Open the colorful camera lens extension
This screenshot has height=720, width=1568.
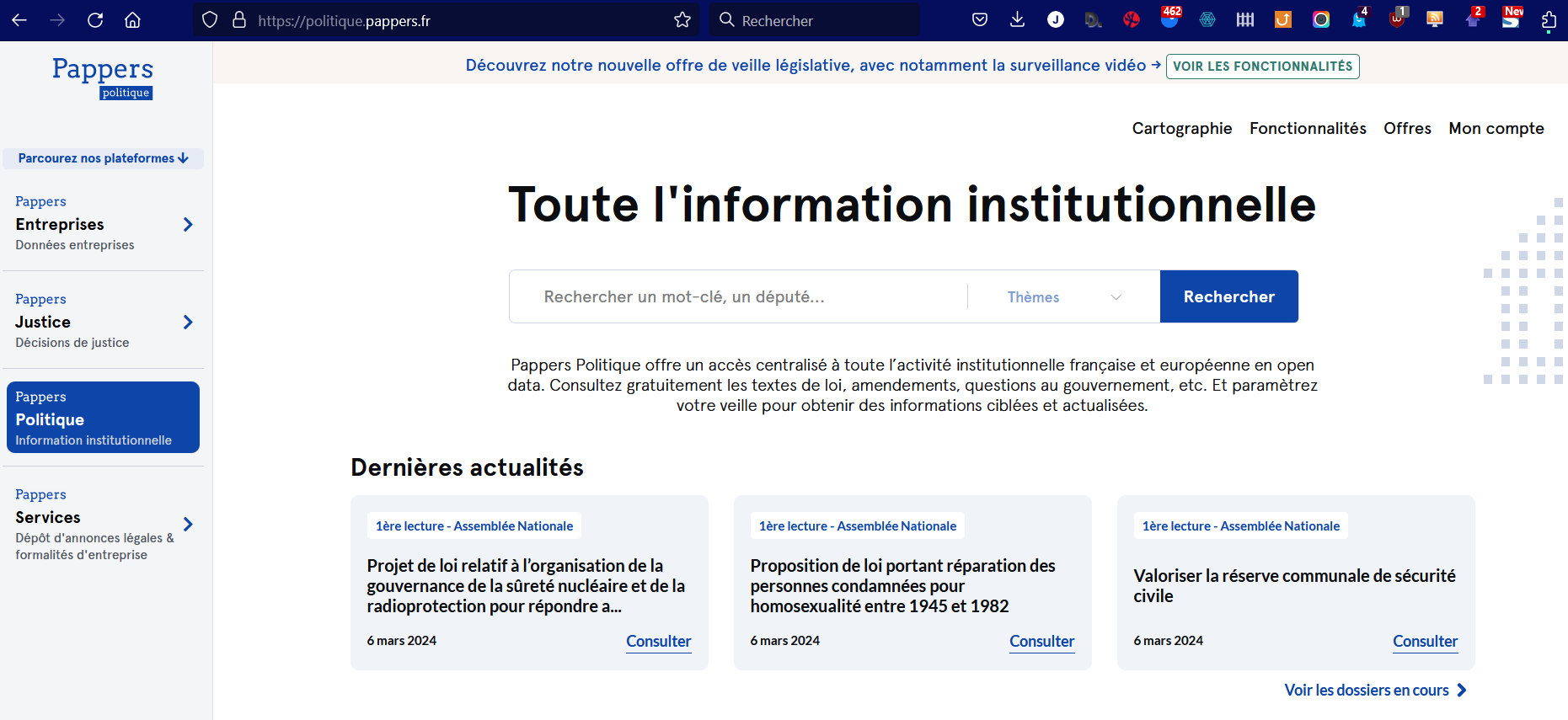tap(1321, 20)
